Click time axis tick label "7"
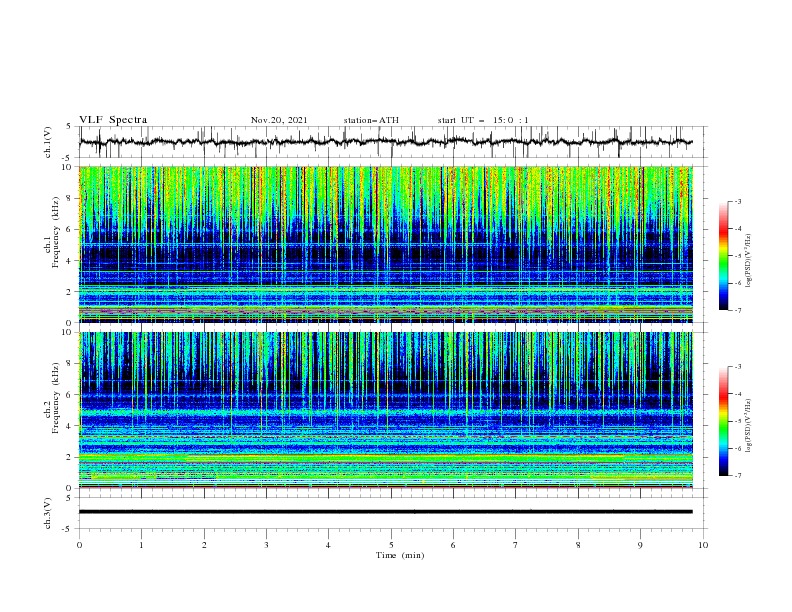This screenshot has width=792, height=612. [x=516, y=545]
